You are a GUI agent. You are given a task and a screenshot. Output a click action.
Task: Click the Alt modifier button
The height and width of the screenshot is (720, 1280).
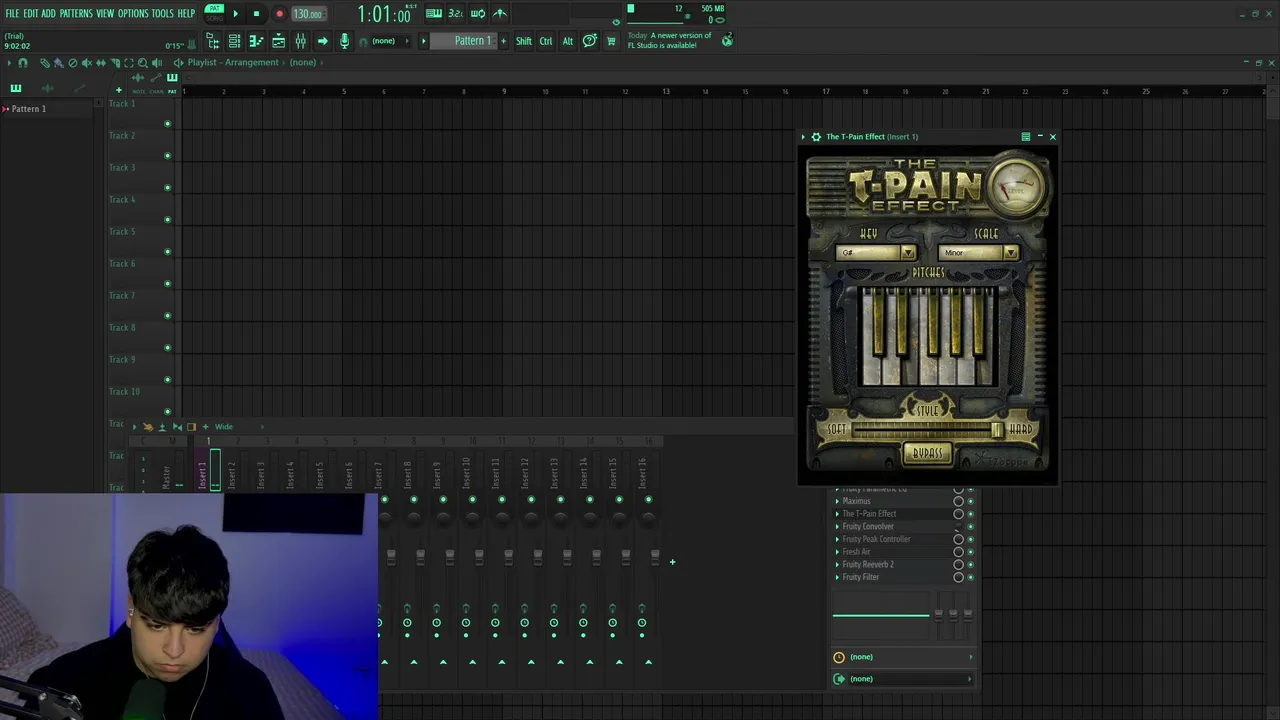coord(567,41)
